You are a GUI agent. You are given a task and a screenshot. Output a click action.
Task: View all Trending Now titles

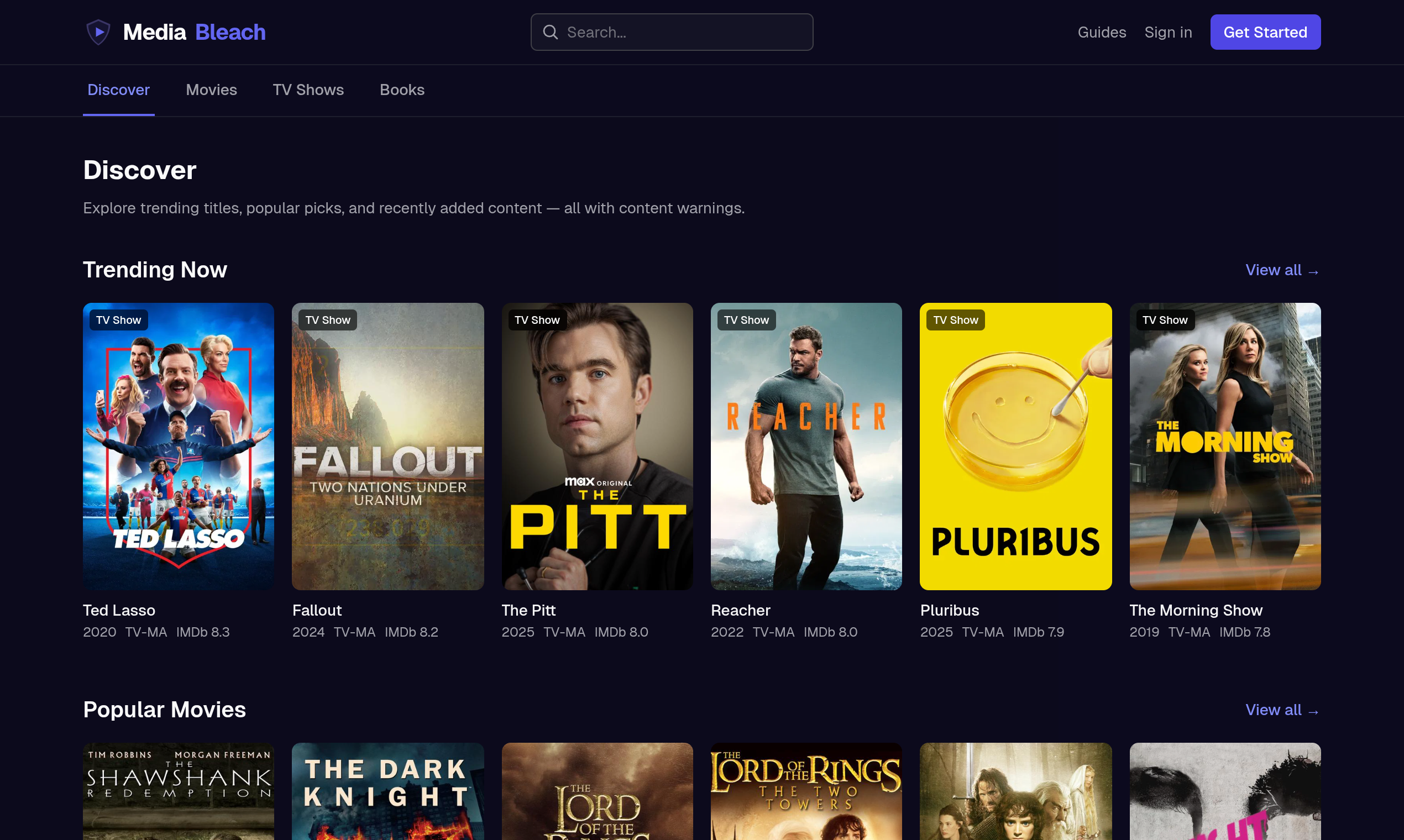1282,270
